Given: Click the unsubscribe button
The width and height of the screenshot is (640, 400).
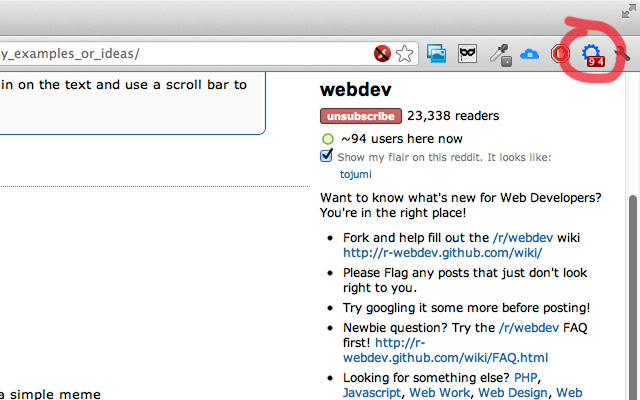Looking at the screenshot, I should click(361, 116).
